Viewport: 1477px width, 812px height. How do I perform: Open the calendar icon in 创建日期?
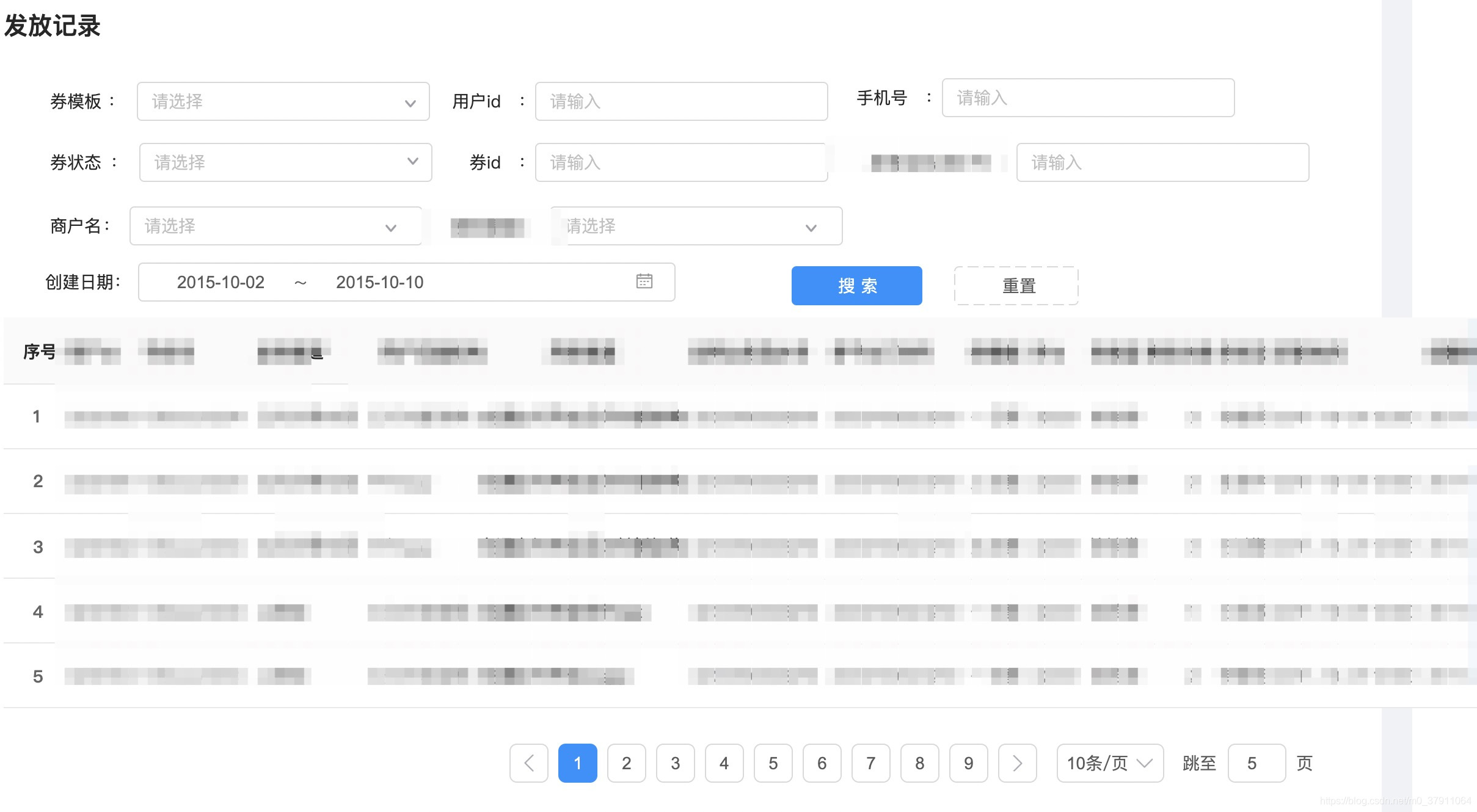click(644, 281)
